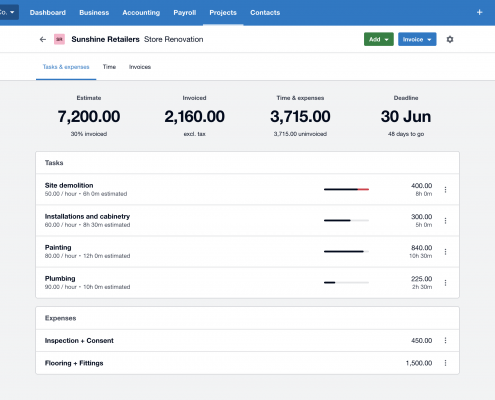This screenshot has width=495, height=400.
Task: Switch to the Time tab
Action: click(x=109, y=67)
